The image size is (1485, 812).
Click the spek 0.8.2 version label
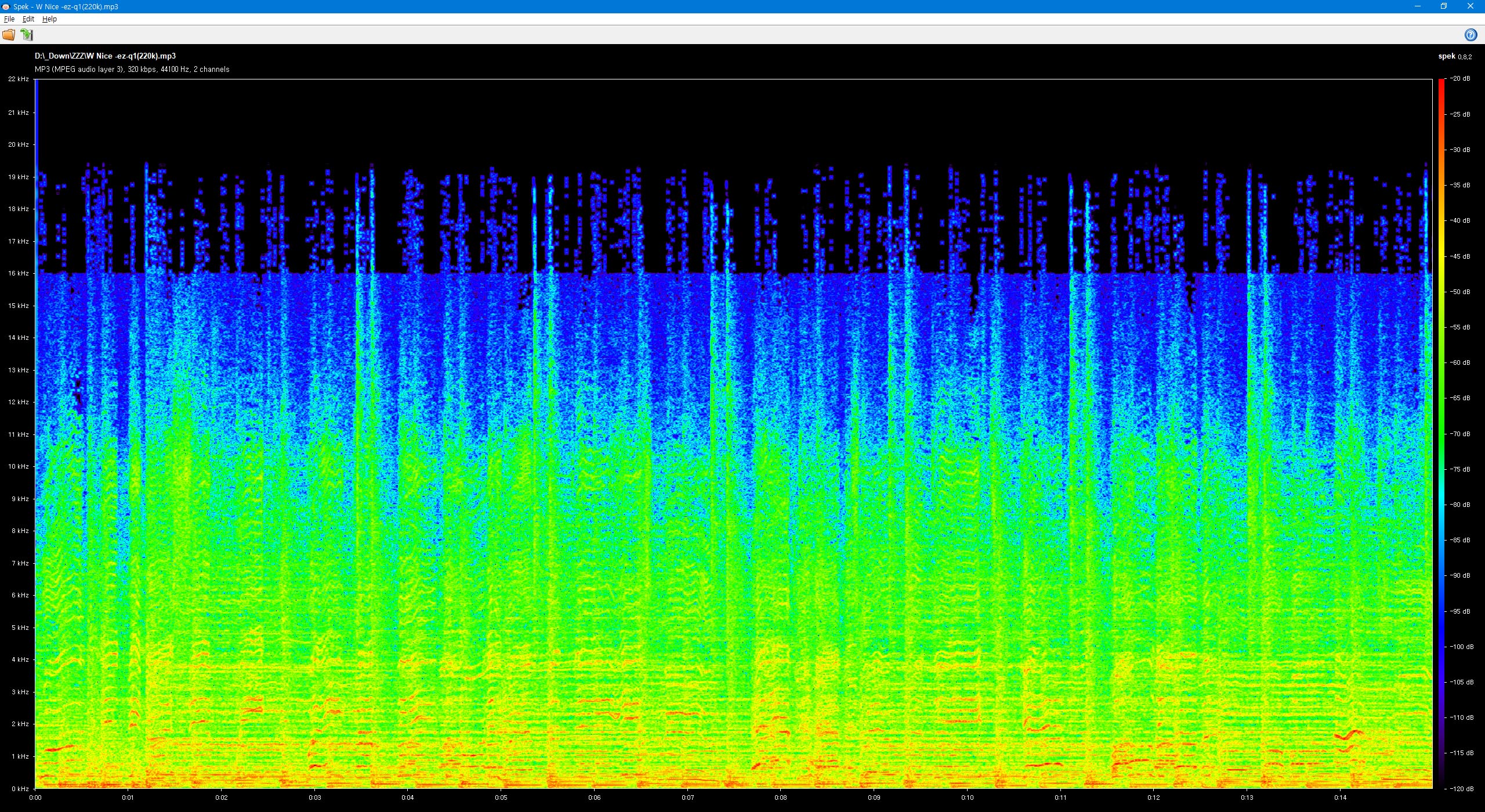tap(1455, 56)
